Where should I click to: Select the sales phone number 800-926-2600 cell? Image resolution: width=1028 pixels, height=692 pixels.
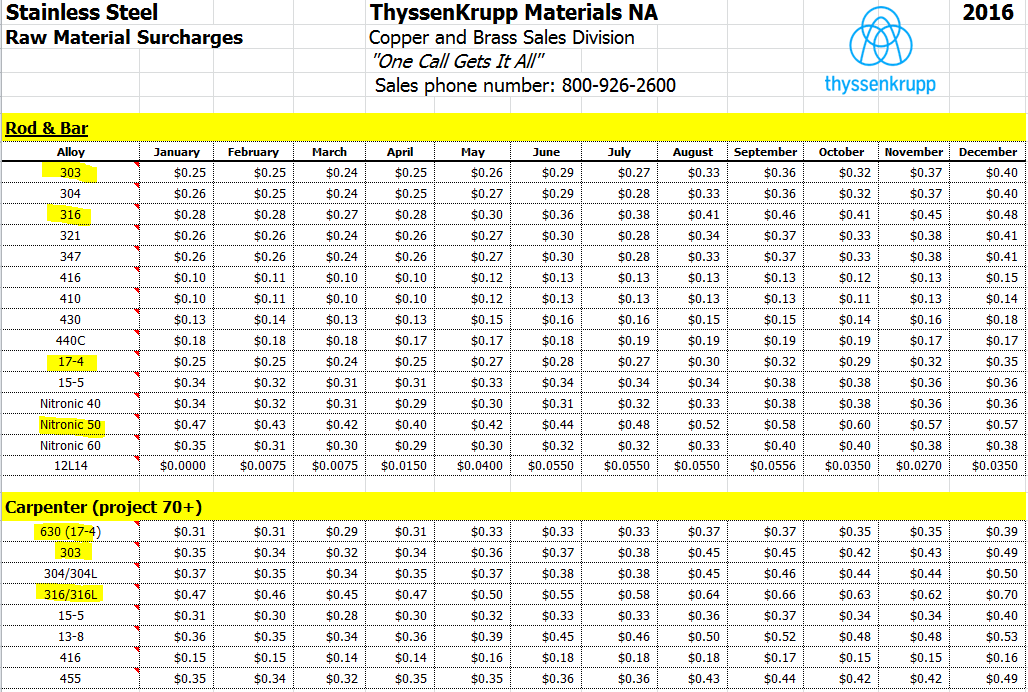click(525, 85)
